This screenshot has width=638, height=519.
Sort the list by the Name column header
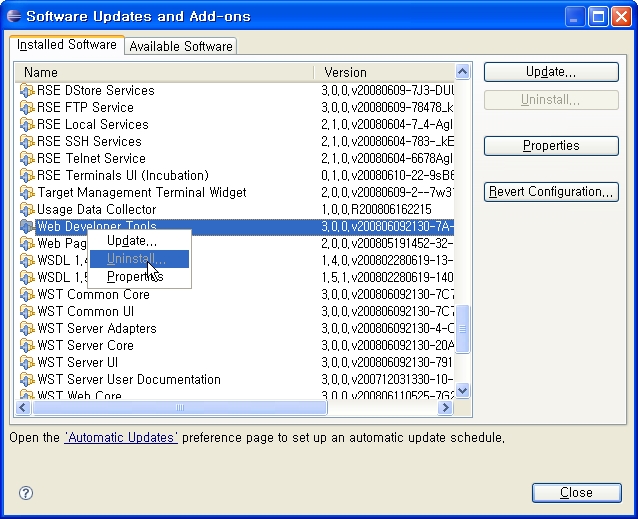pyautogui.click(x=165, y=72)
